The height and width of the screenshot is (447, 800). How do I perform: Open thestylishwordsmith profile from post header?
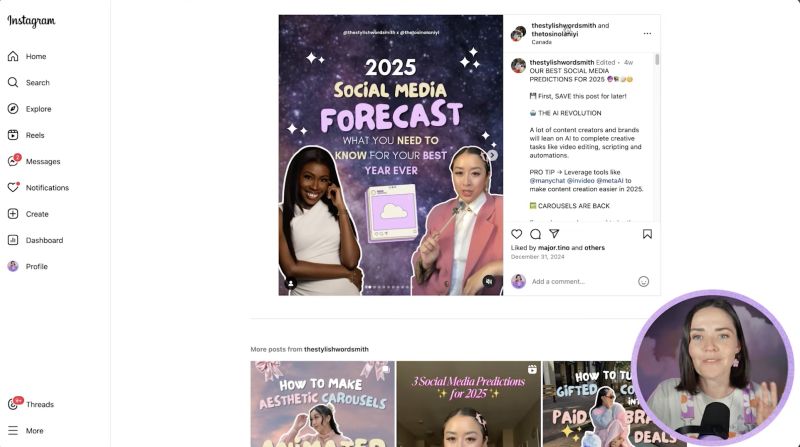[x=563, y=25]
